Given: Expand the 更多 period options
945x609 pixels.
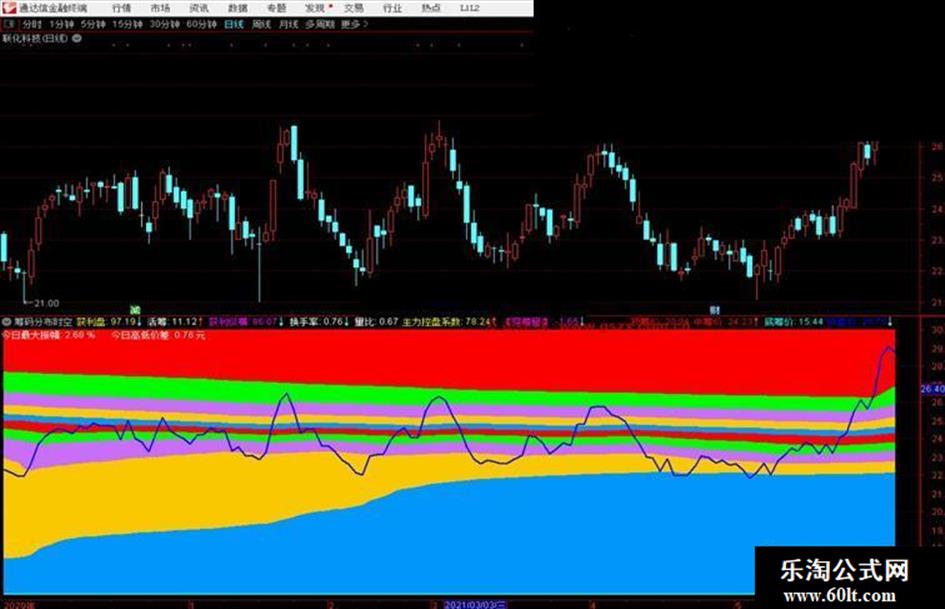Looking at the screenshot, I should pos(354,24).
